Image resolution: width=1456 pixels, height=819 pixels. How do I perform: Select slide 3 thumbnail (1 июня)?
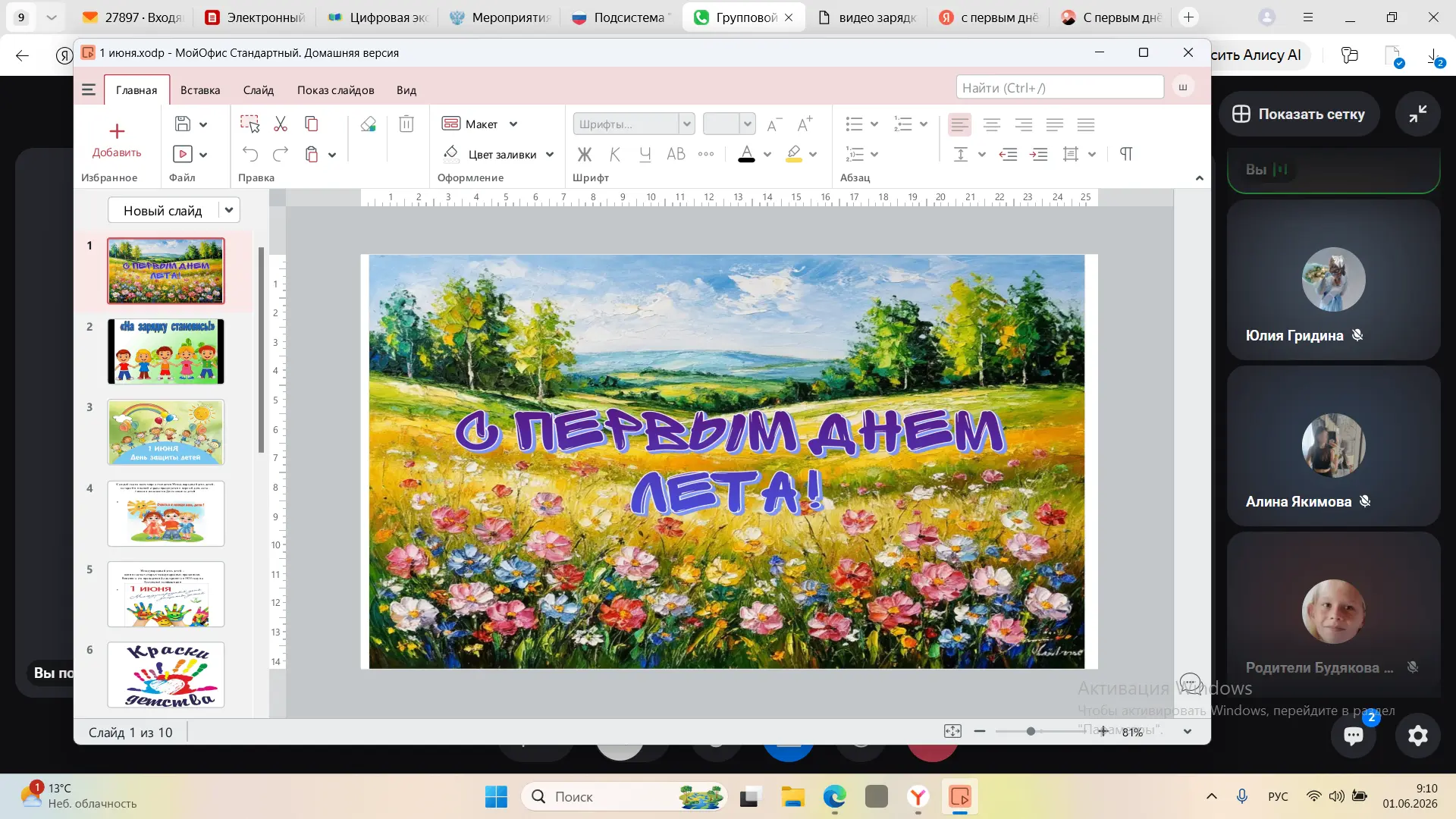(166, 432)
